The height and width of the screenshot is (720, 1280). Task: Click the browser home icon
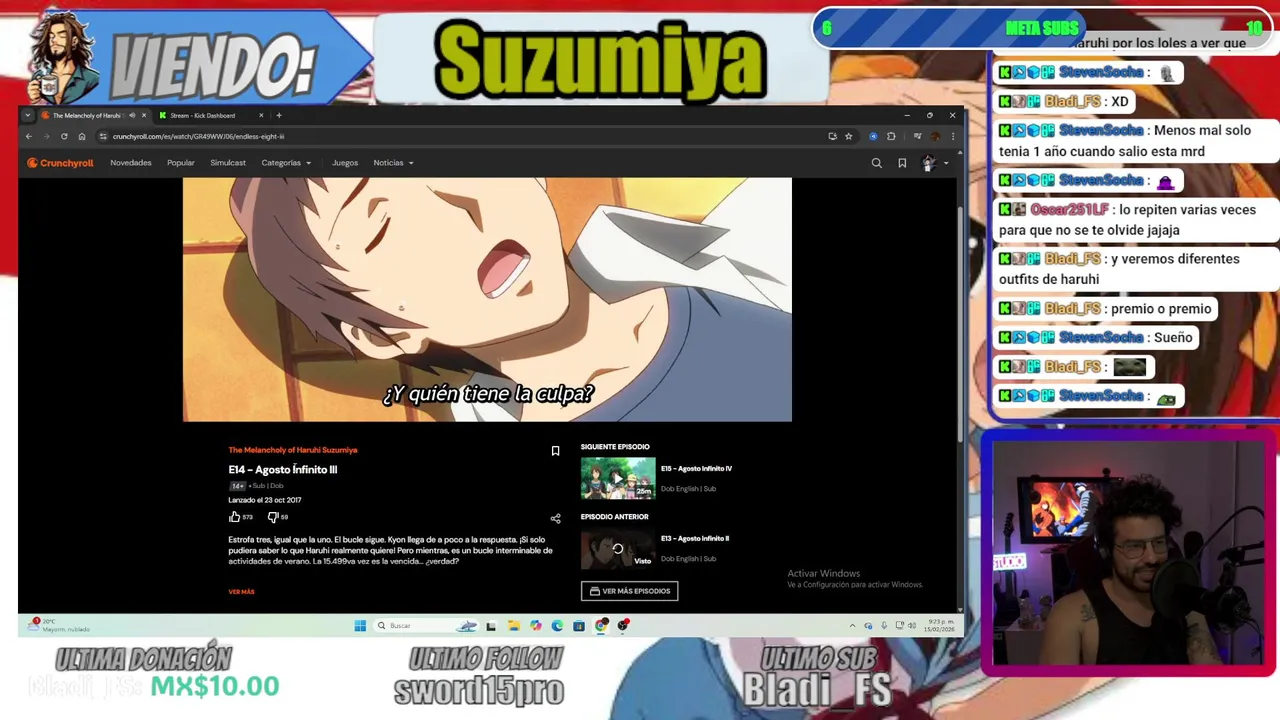pyautogui.click(x=82, y=136)
